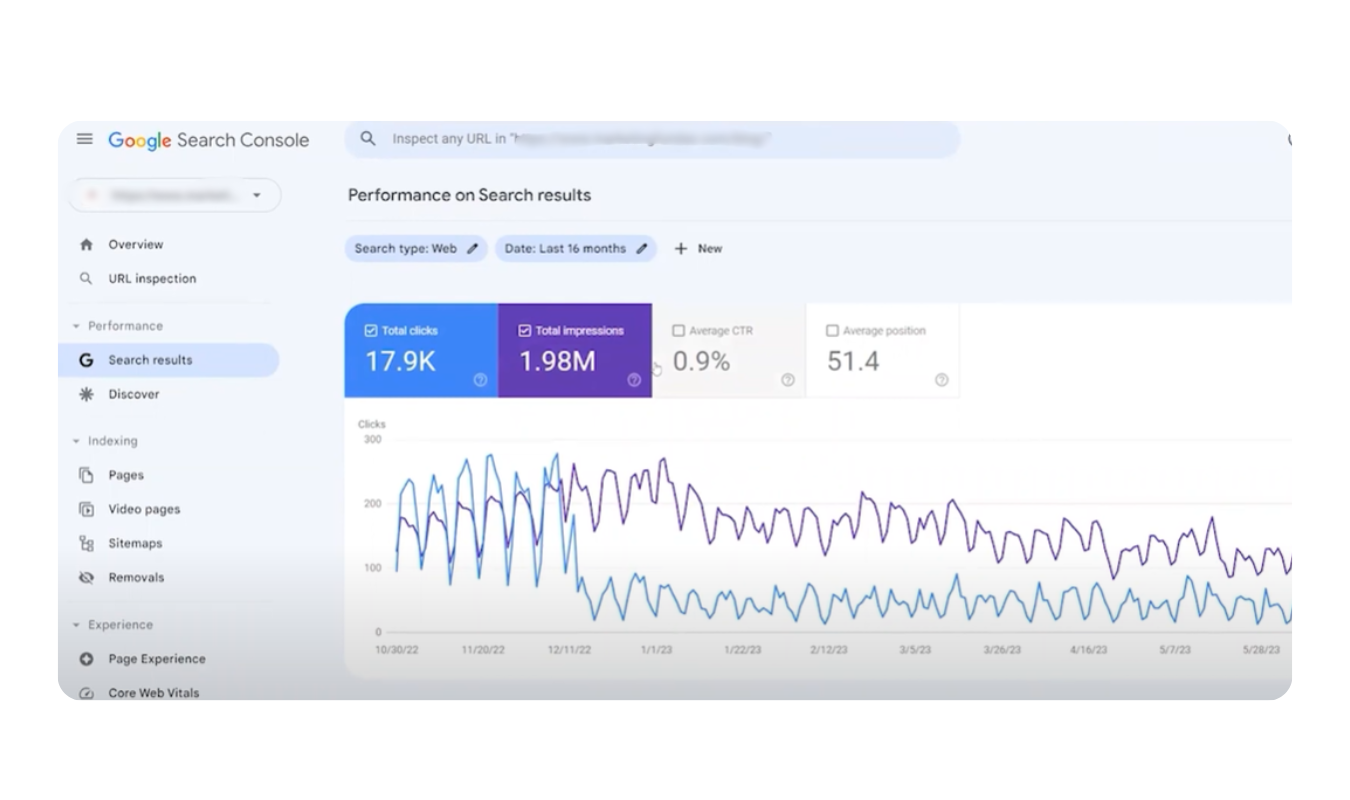Screen dimensions: 1350x800
Task: Click the Removals crossed-eye icon
Action: coord(86,578)
